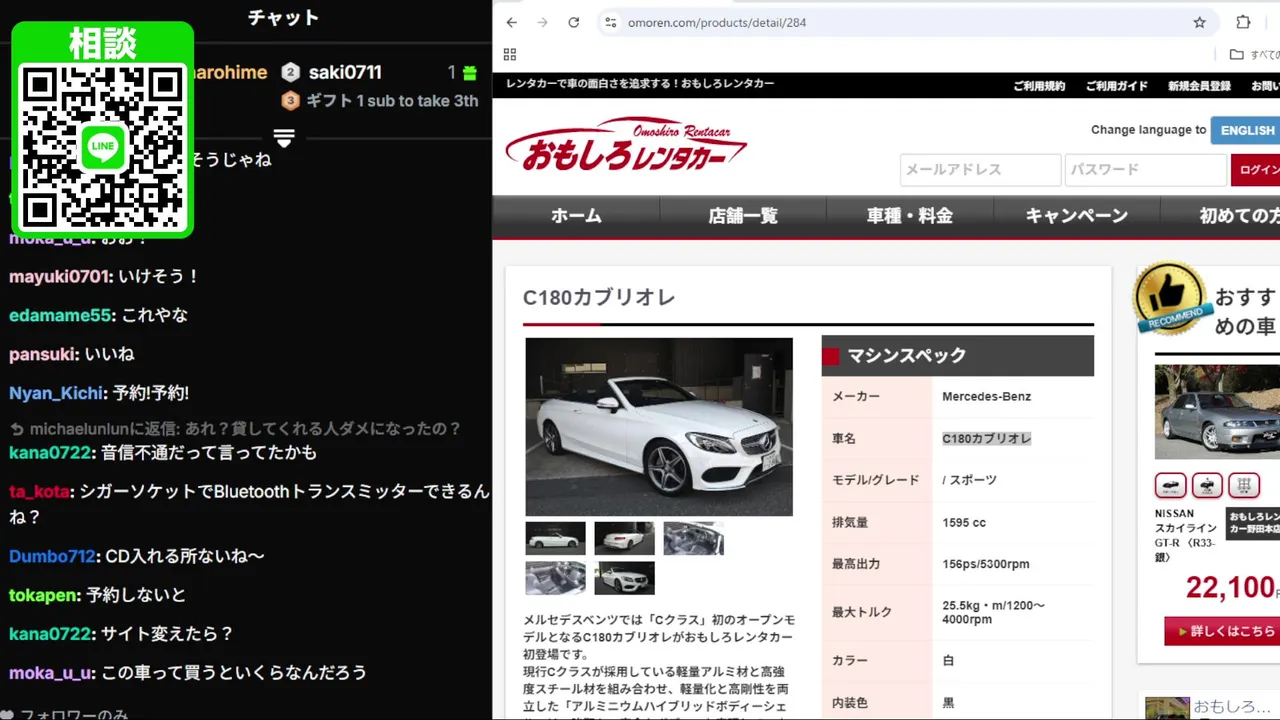
Task: Select the front-view thumbnail in bottom row
Action: click(x=625, y=578)
